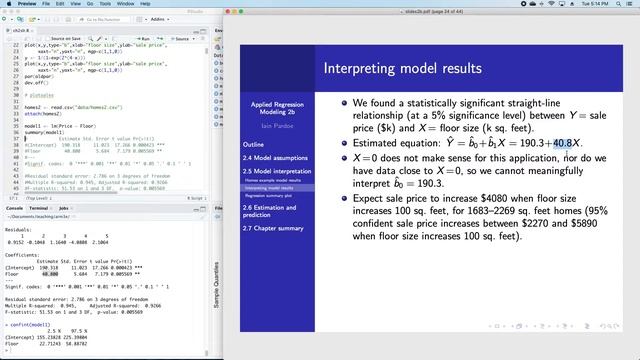The width and height of the screenshot is (640, 360).
Task: Click the confint(model1) console command
Action: coord(30,325)
